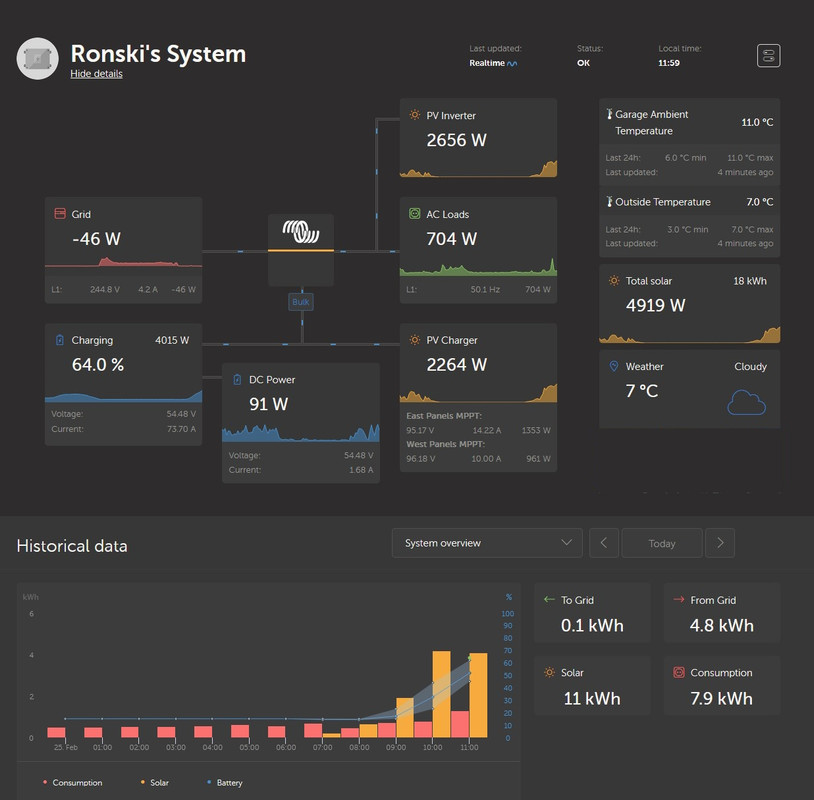Click the Status OK indicator

tap(584, 63)
